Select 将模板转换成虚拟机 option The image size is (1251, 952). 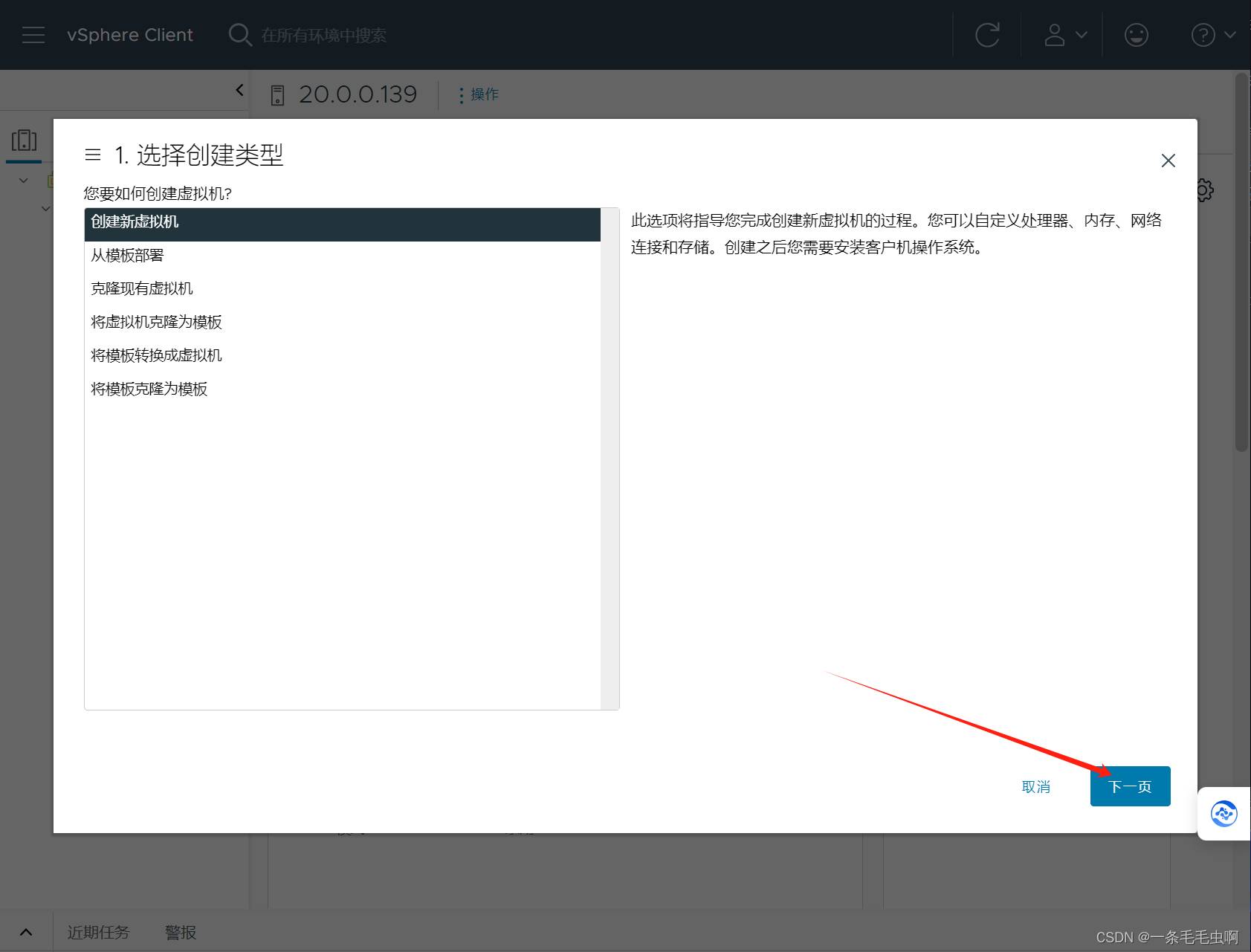[x=156, y=356]
